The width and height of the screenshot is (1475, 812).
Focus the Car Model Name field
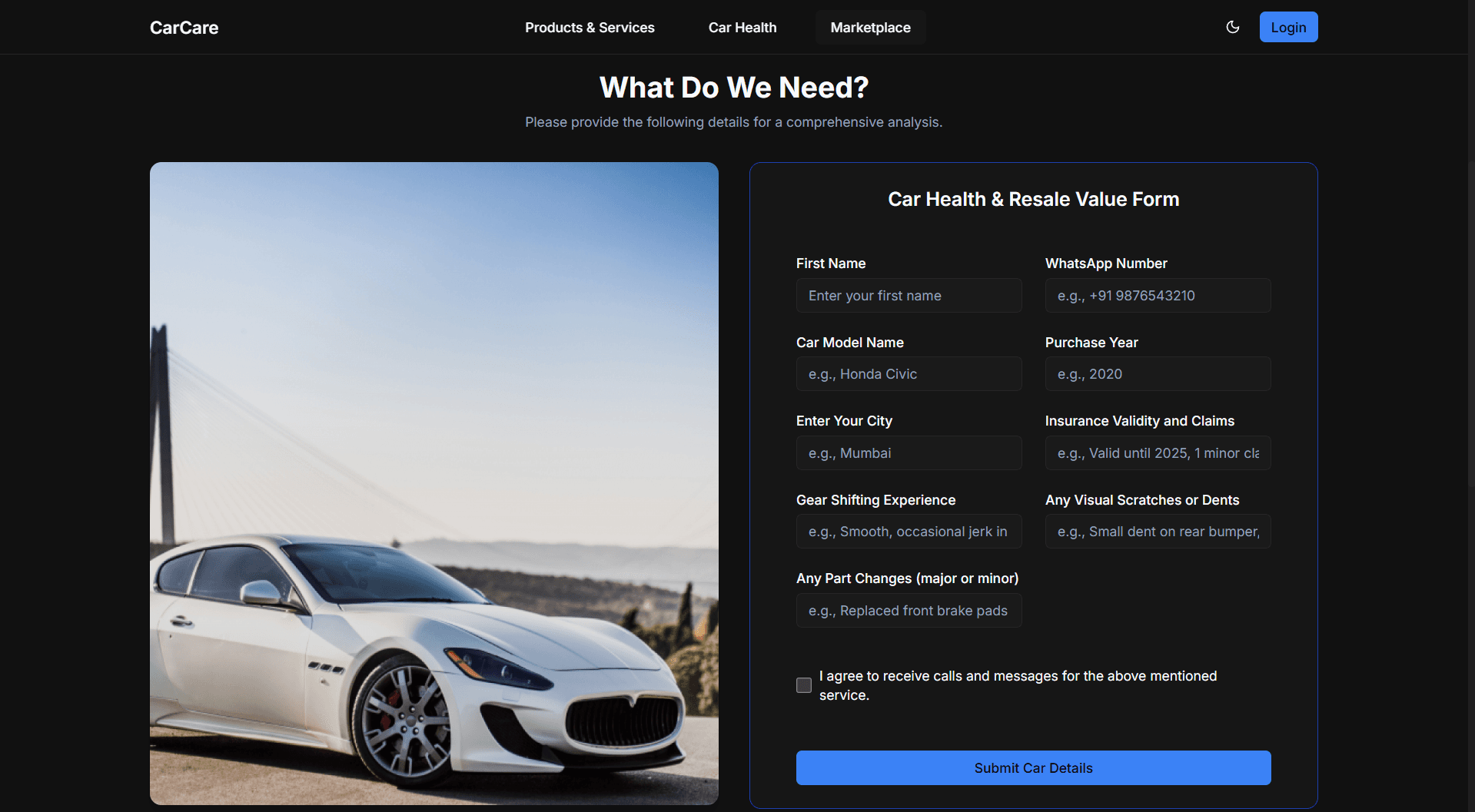(909, 374)
